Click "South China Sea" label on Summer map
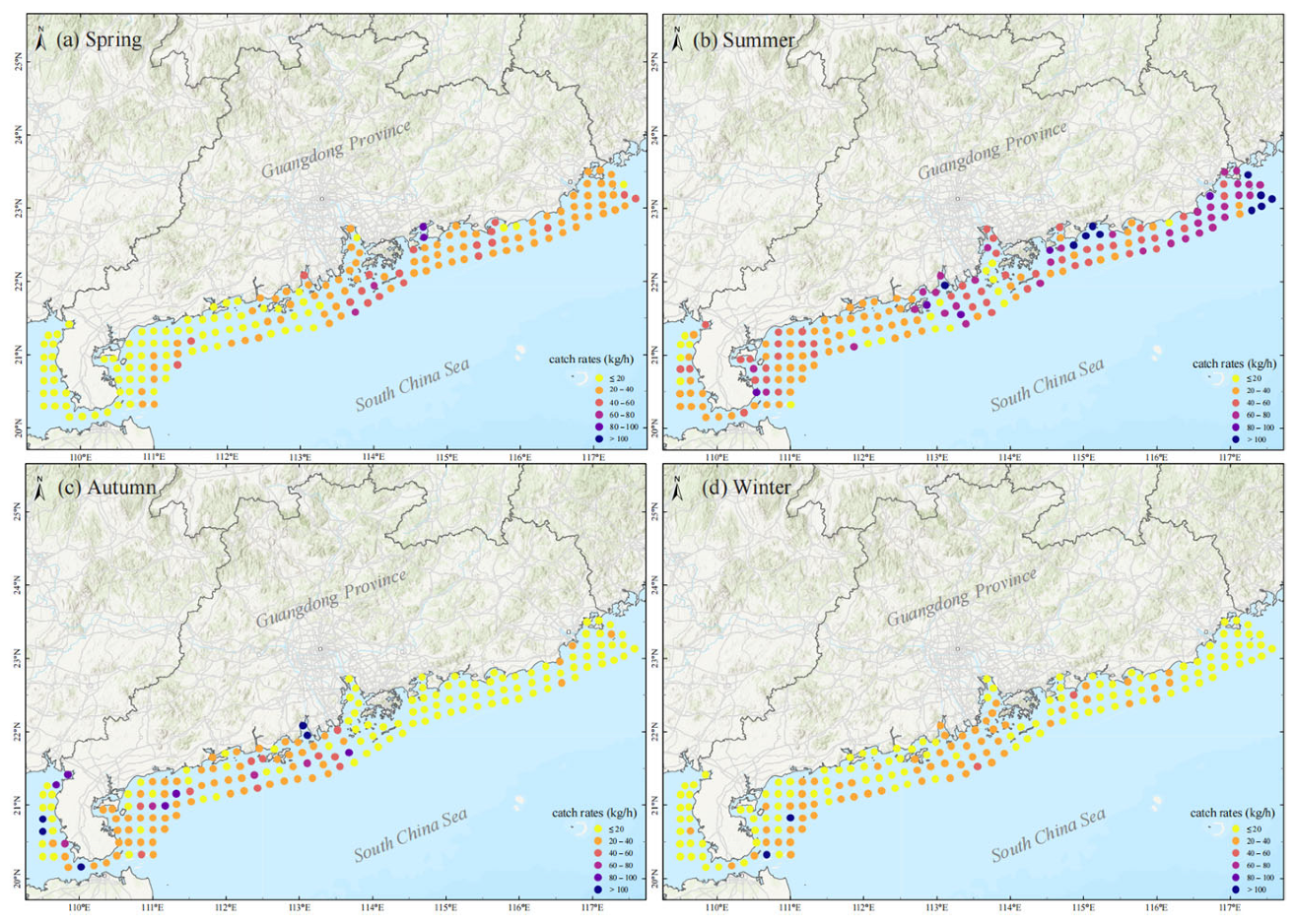Image resolution: width=1295 pixels, height=924 pixels. pos(1047,385)
